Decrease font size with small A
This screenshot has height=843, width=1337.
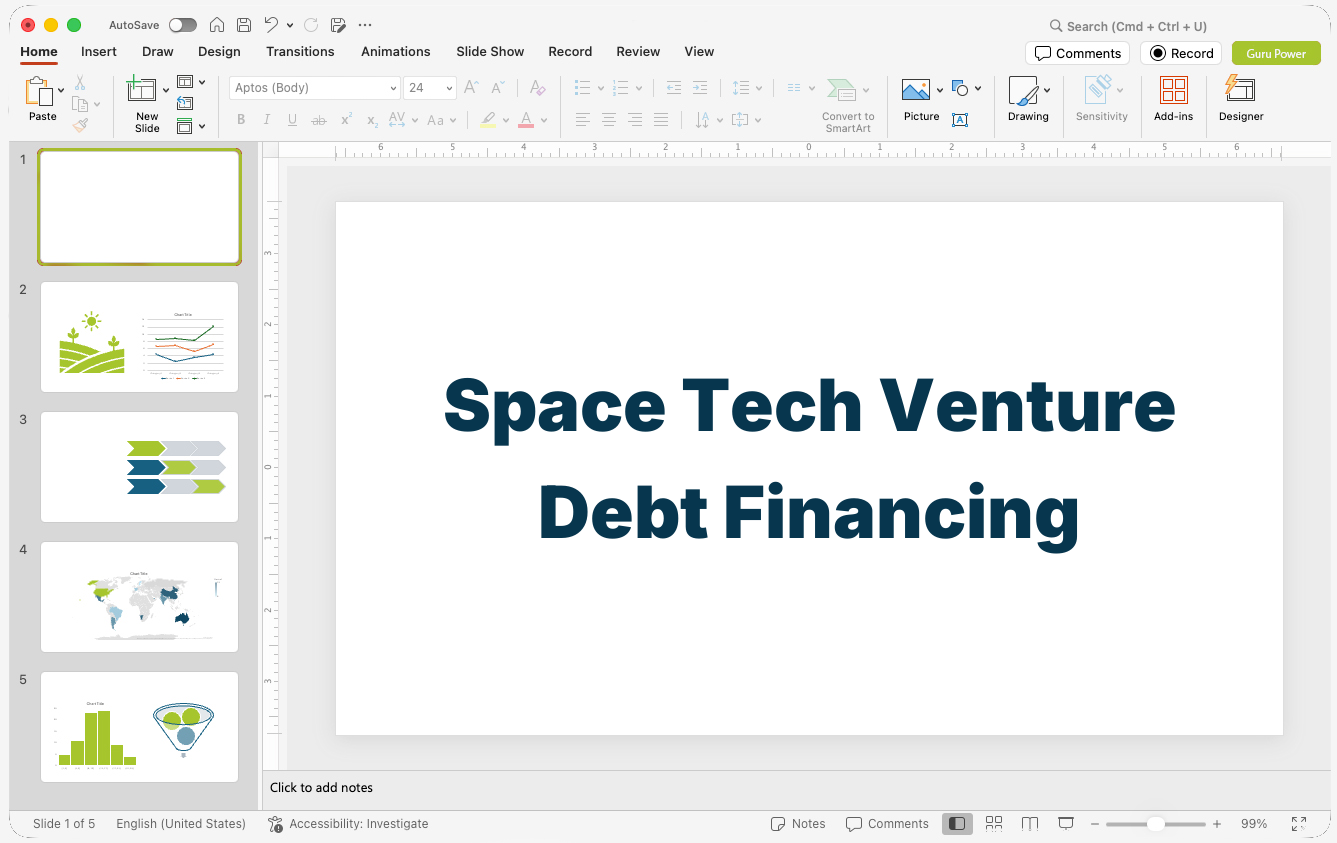click(x=498, y=88)
